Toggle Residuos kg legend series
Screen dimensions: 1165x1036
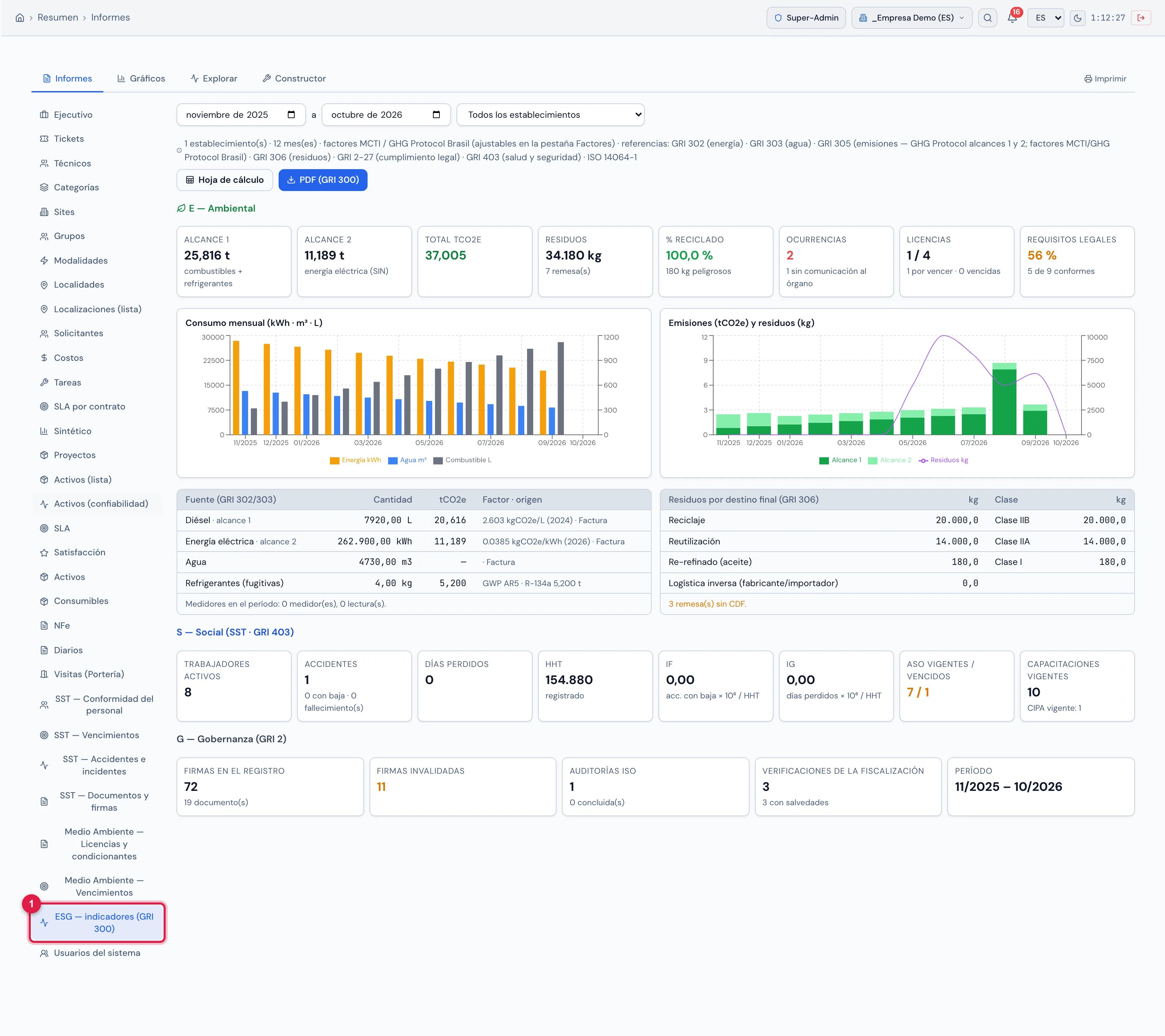point(943,460)
